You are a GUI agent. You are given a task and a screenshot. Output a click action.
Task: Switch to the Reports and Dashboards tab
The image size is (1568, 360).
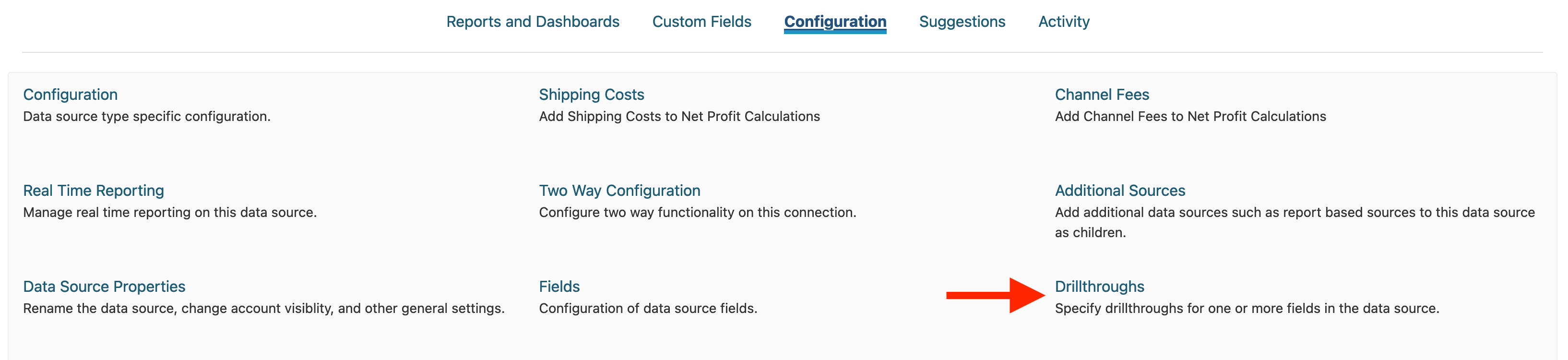[532, 21]
